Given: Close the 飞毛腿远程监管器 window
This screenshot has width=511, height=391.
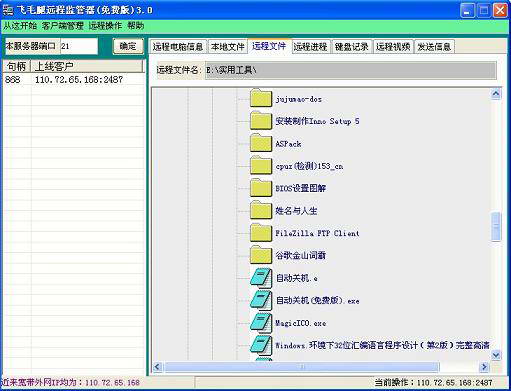Looking at the screenshot, I should [x=500, y=11].
